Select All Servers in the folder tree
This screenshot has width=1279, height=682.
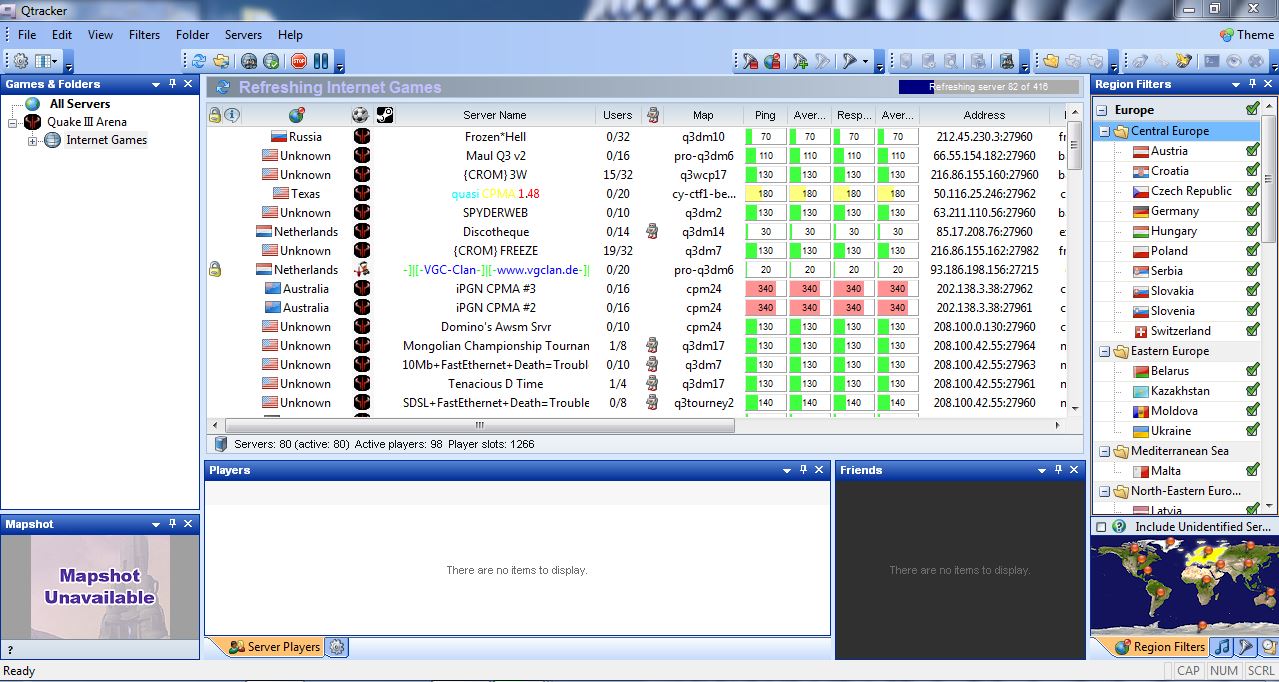point(80,103)
